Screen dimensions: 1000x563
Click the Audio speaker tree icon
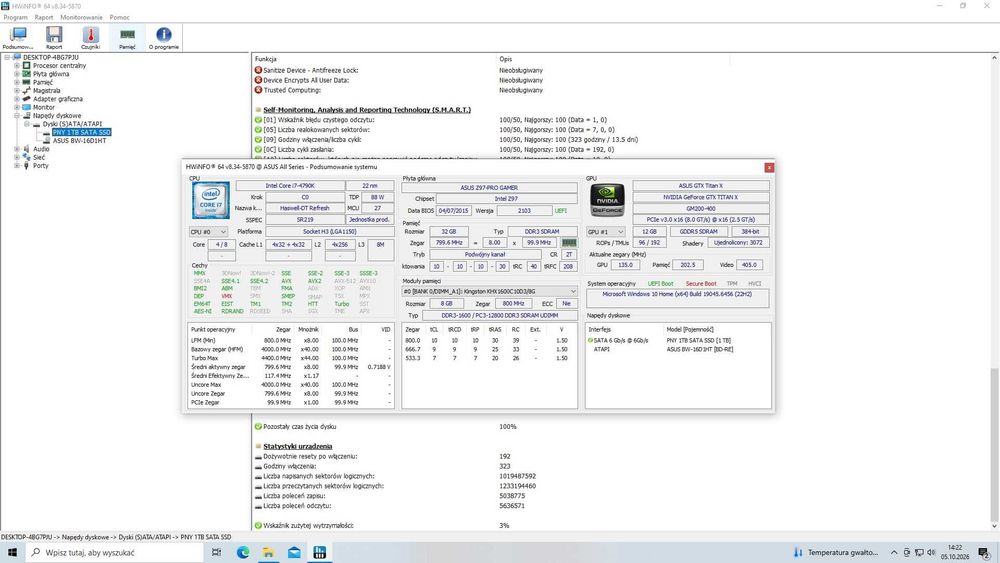27,149
